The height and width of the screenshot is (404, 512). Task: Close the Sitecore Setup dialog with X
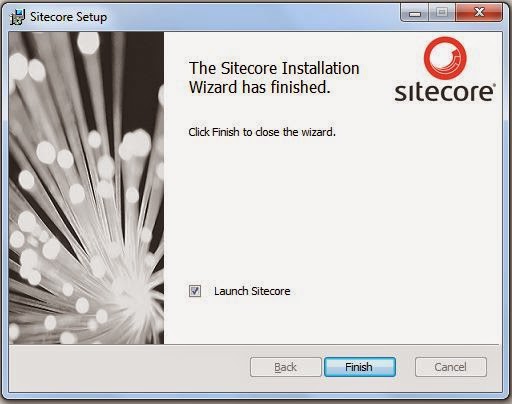tap(479, 13)
